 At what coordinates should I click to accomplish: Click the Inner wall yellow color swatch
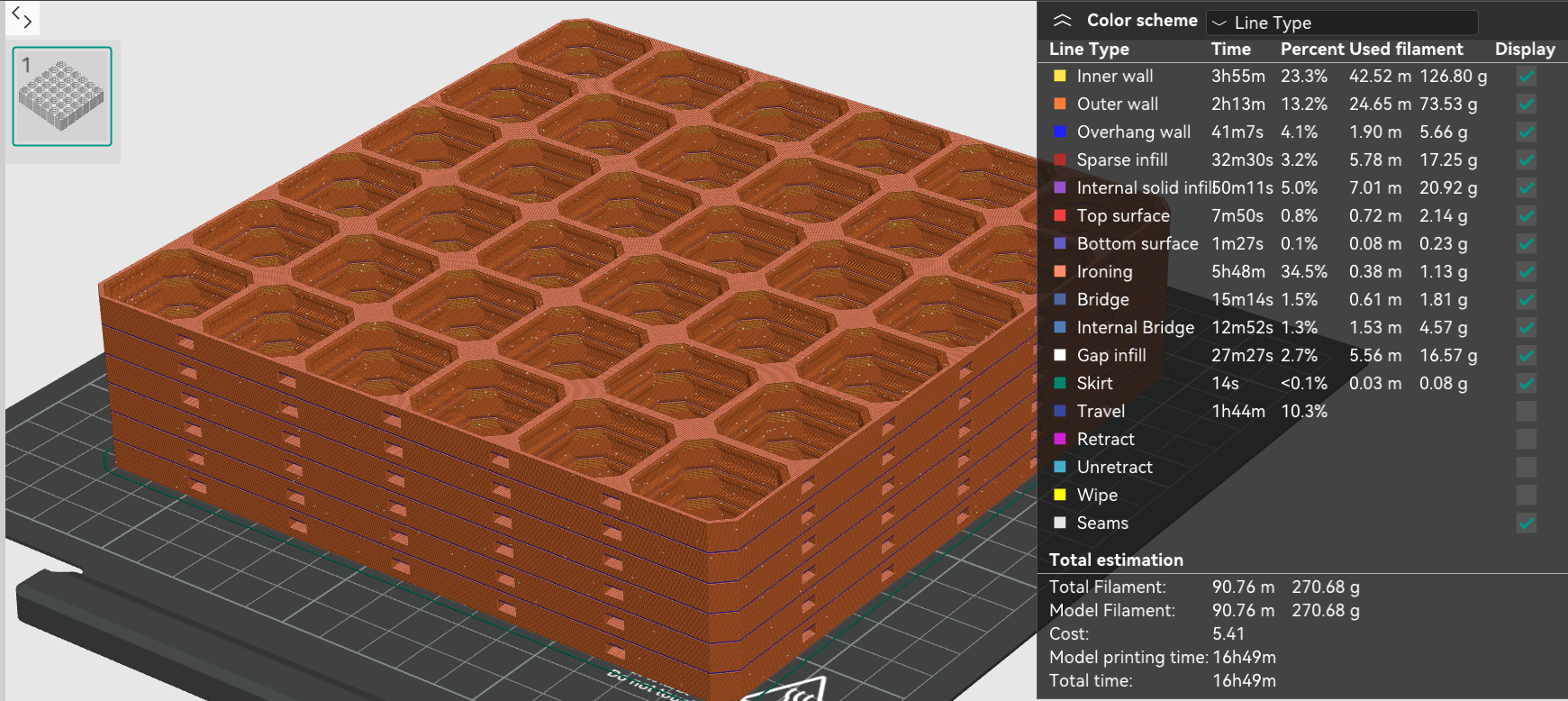coord(1060,77)
